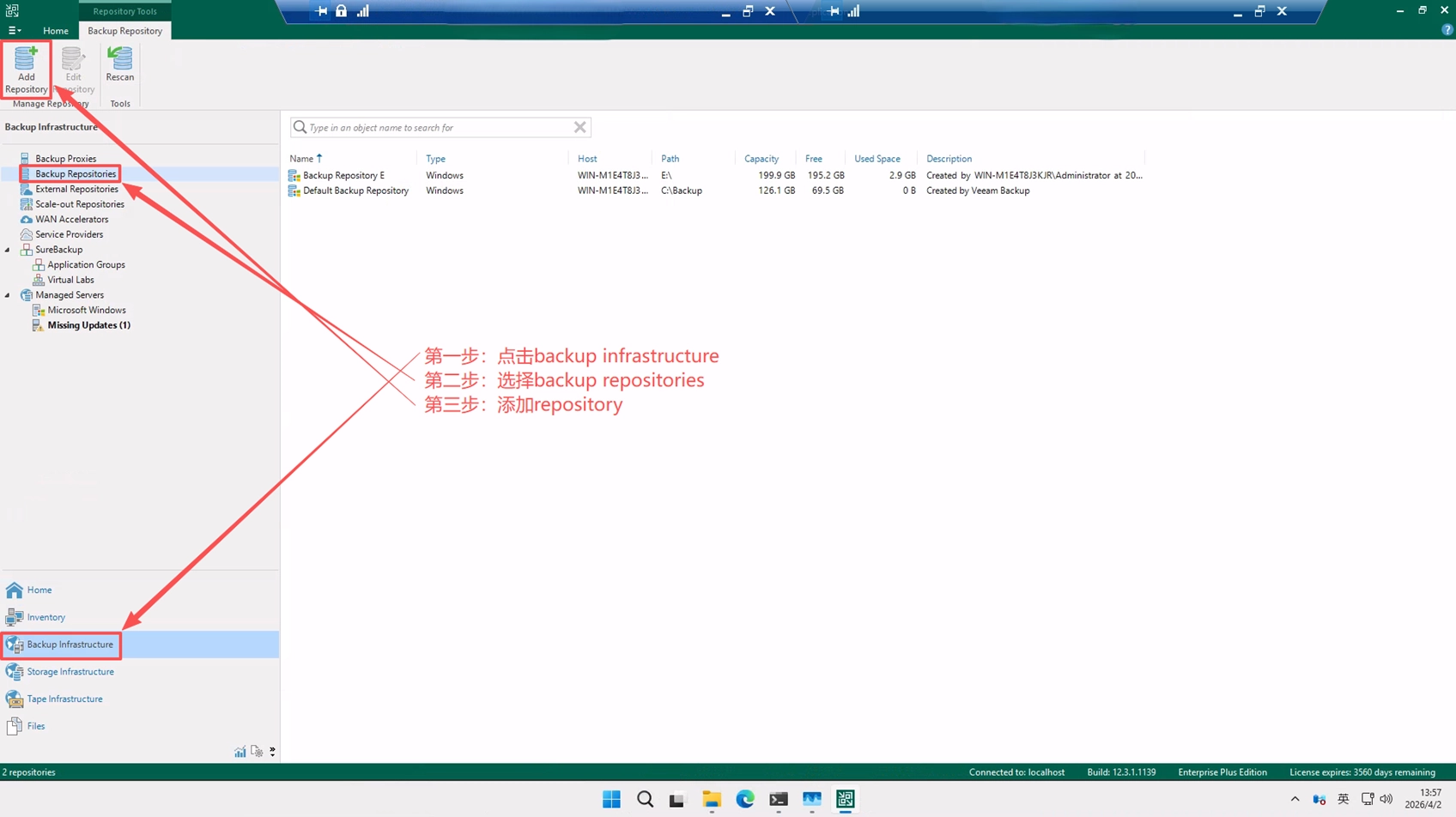
Task: Select Virtual Labs under SureBackup
Action: [x=70, y=280]
